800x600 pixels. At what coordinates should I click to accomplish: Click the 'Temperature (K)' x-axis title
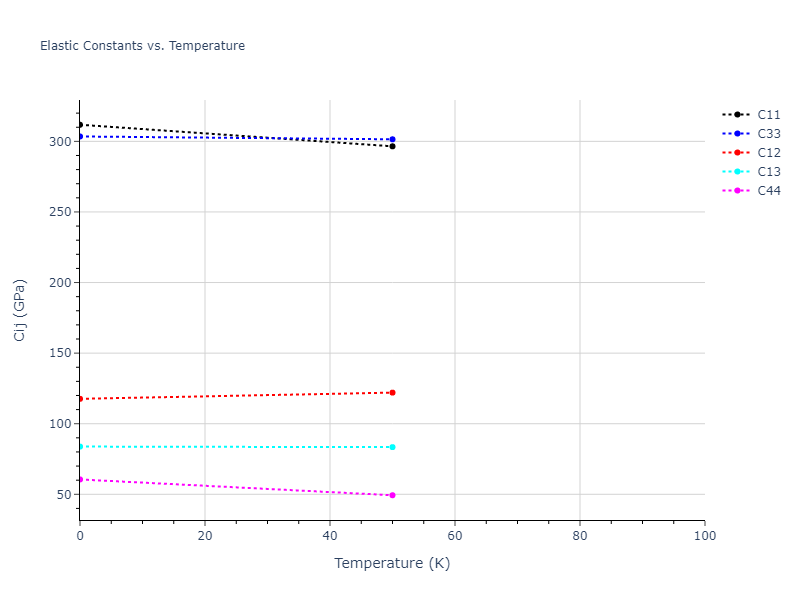click(392, 563)
